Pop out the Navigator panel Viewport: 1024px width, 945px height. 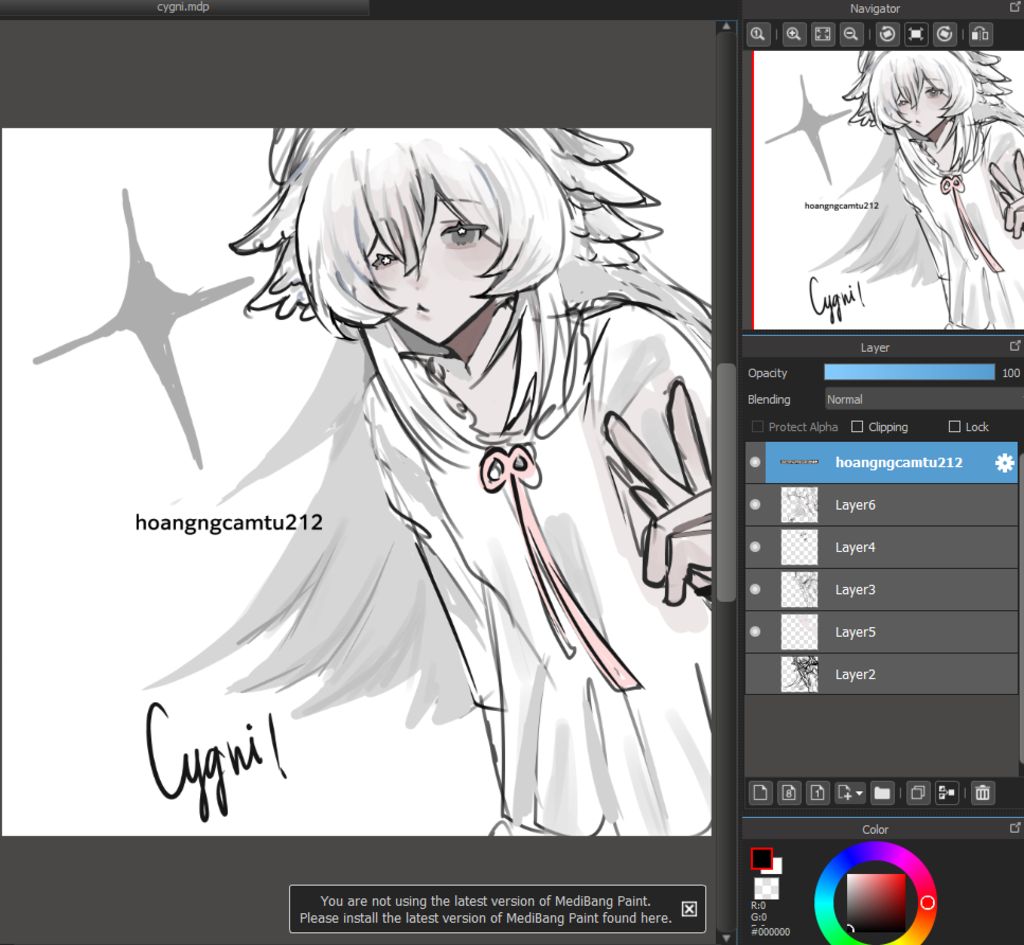tap(1016, 7)
